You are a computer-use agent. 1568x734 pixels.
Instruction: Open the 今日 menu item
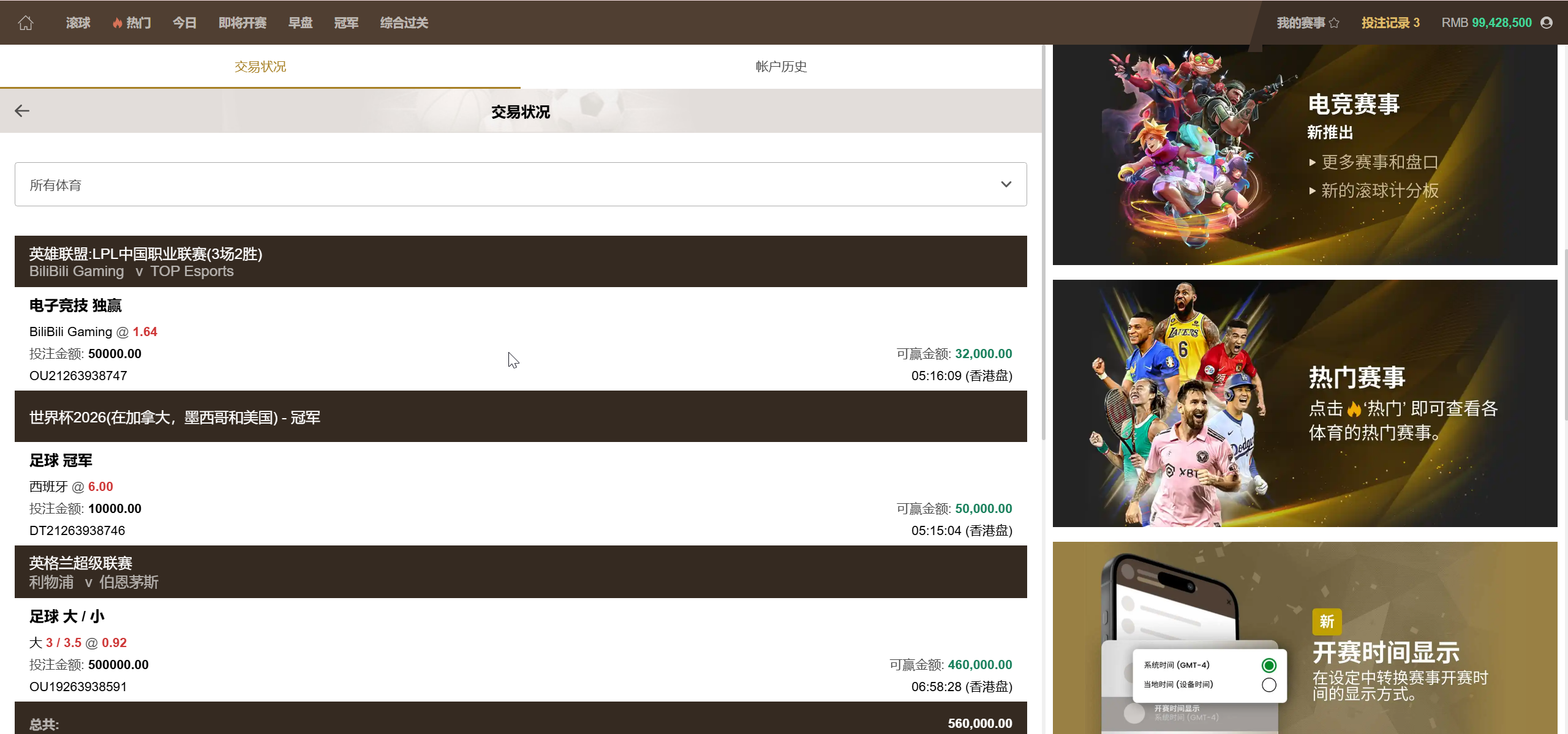(x=184, y=22)
